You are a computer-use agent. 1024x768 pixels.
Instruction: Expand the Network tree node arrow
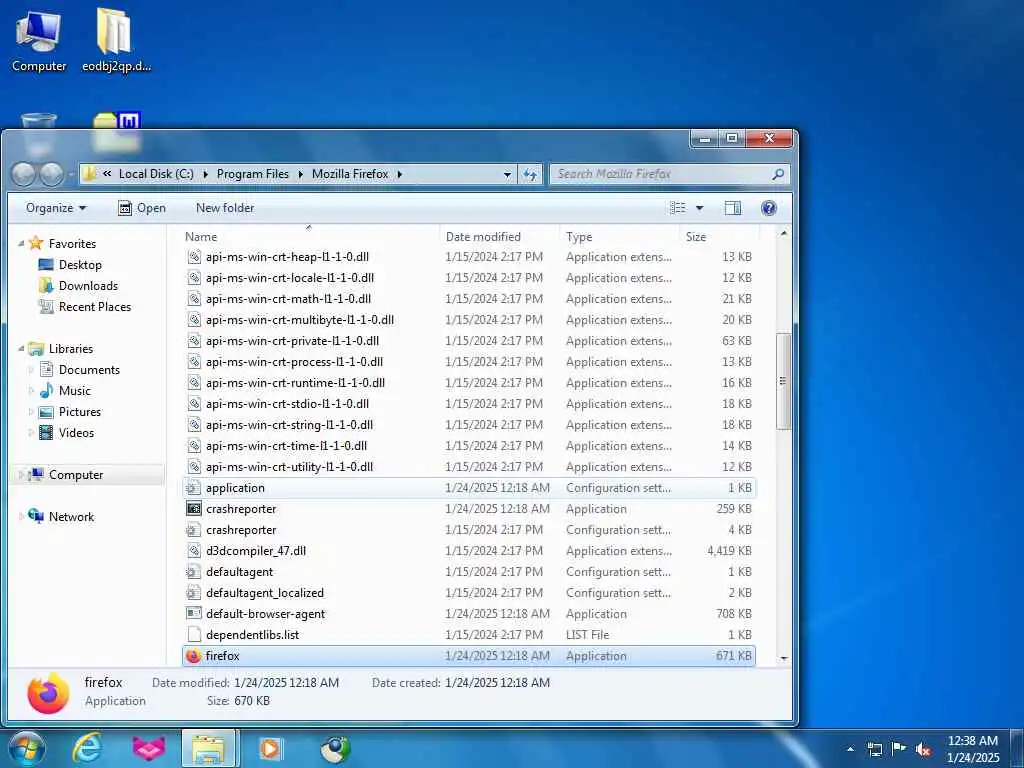tap(21, 517)
